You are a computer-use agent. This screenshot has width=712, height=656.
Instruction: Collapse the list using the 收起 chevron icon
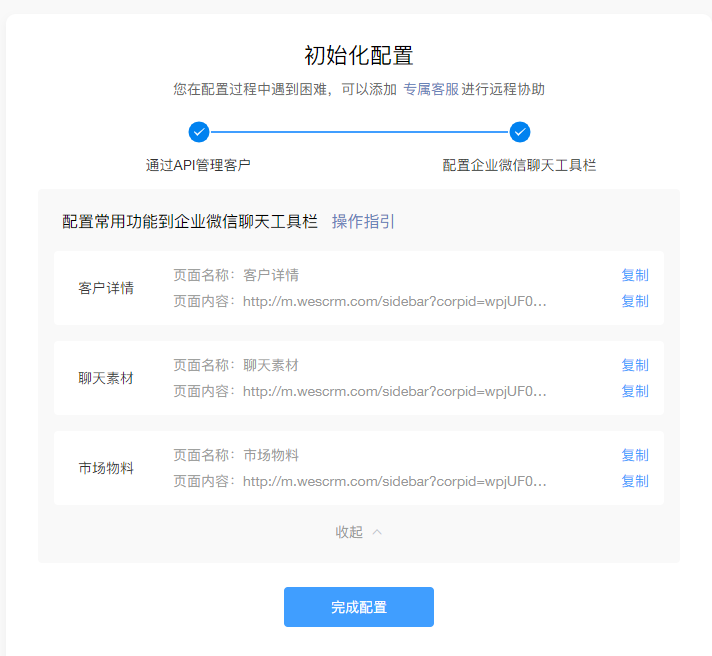[x=377, y=532]
